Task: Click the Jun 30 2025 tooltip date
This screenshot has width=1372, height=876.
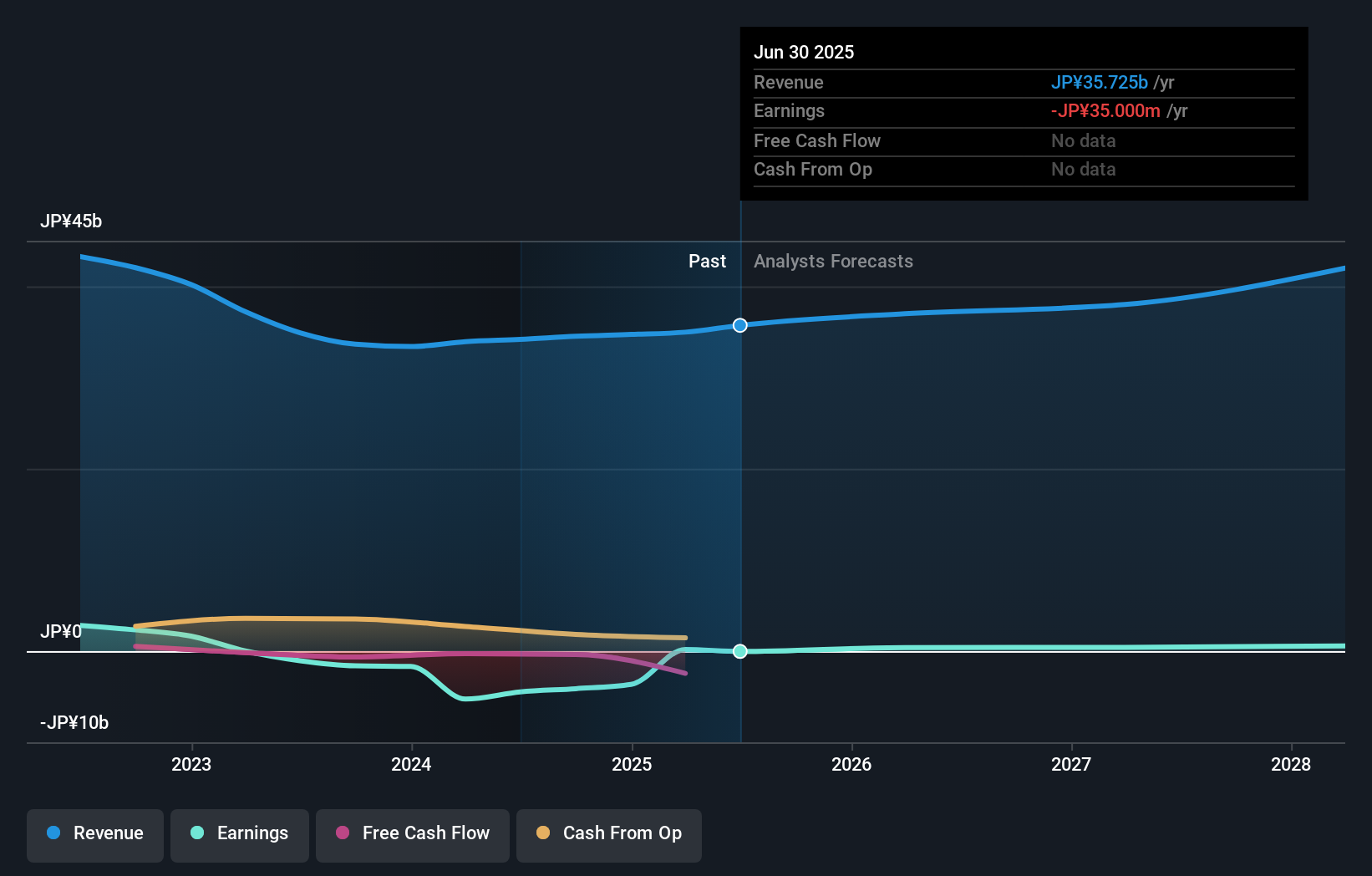Action: [x=804, y=53]
